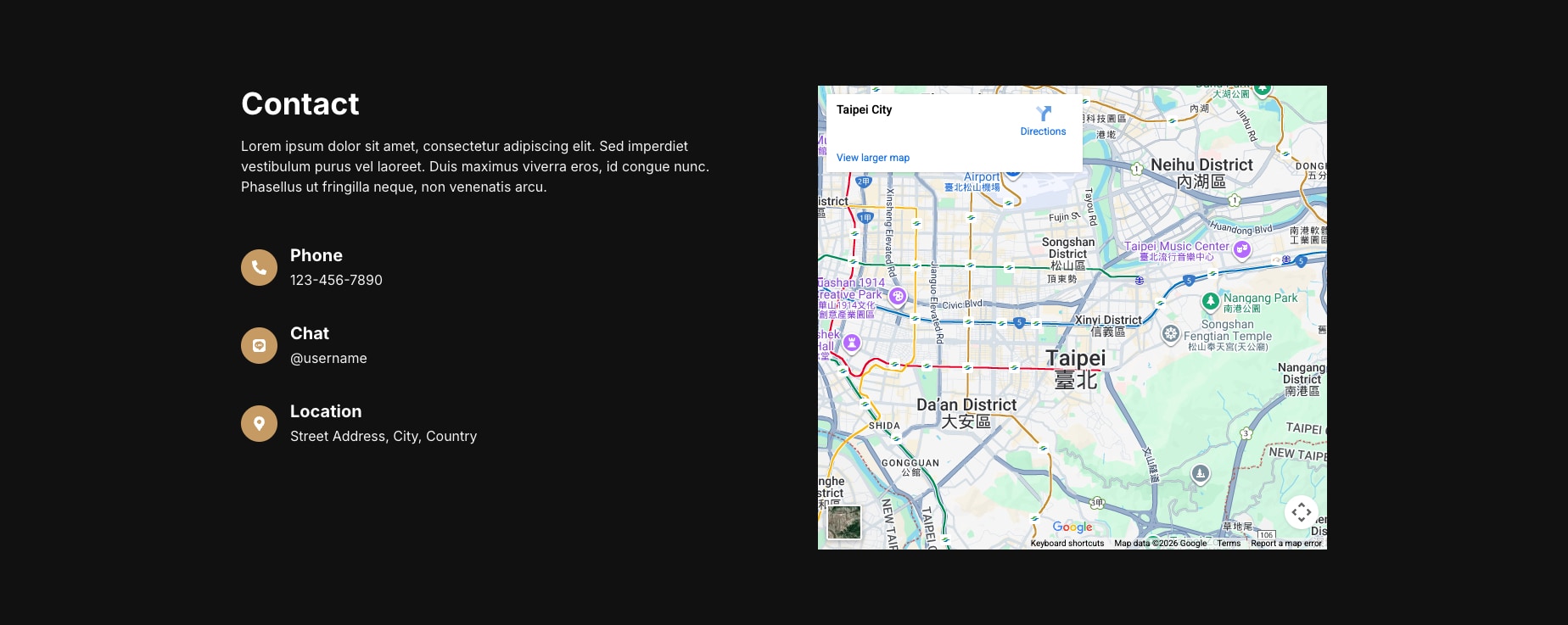Toggle map camera controls button
The image size is (1568, 625).
pos(1302,512)
